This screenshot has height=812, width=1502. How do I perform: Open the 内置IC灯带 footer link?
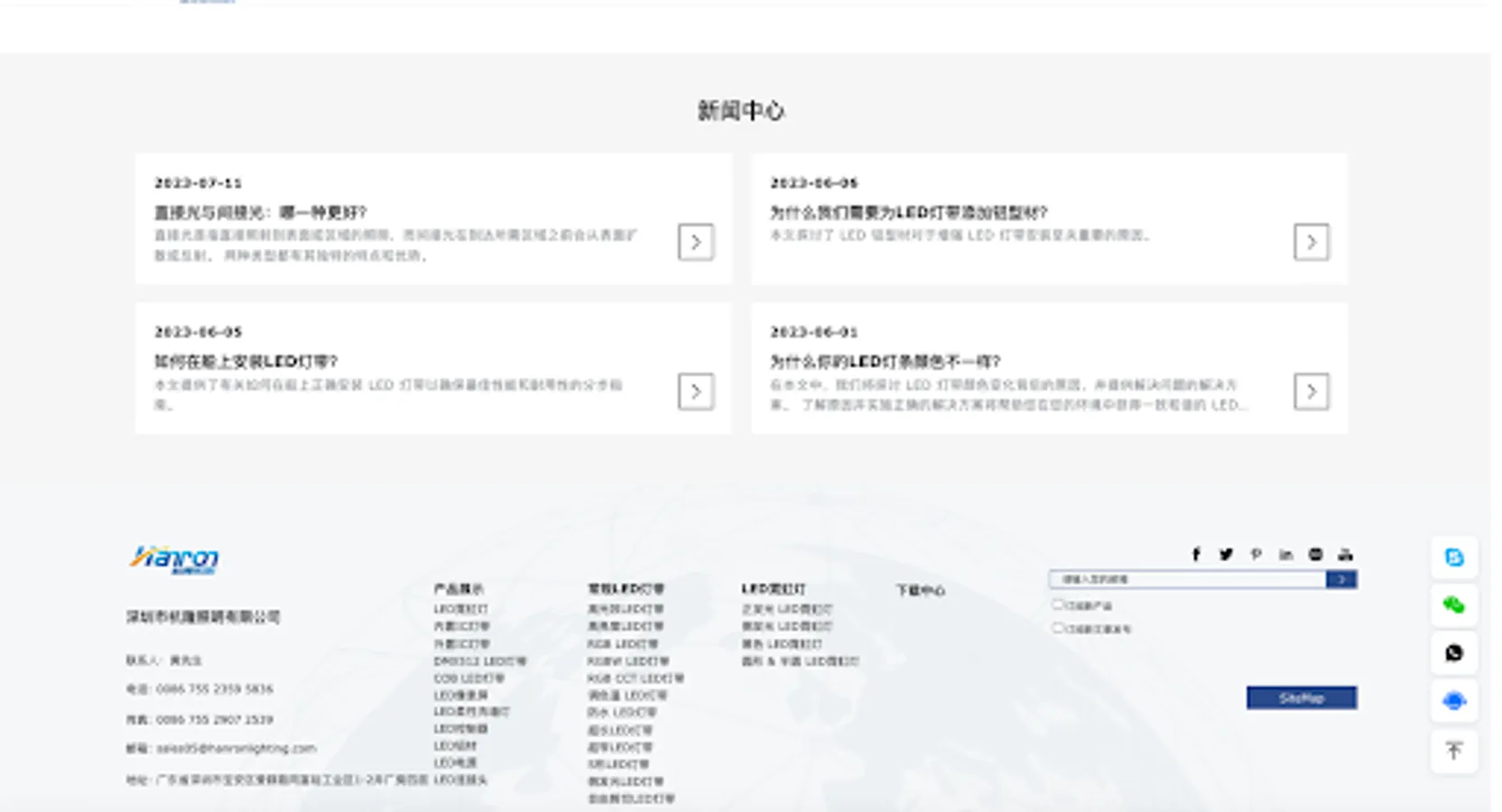(x=462, y=626)
